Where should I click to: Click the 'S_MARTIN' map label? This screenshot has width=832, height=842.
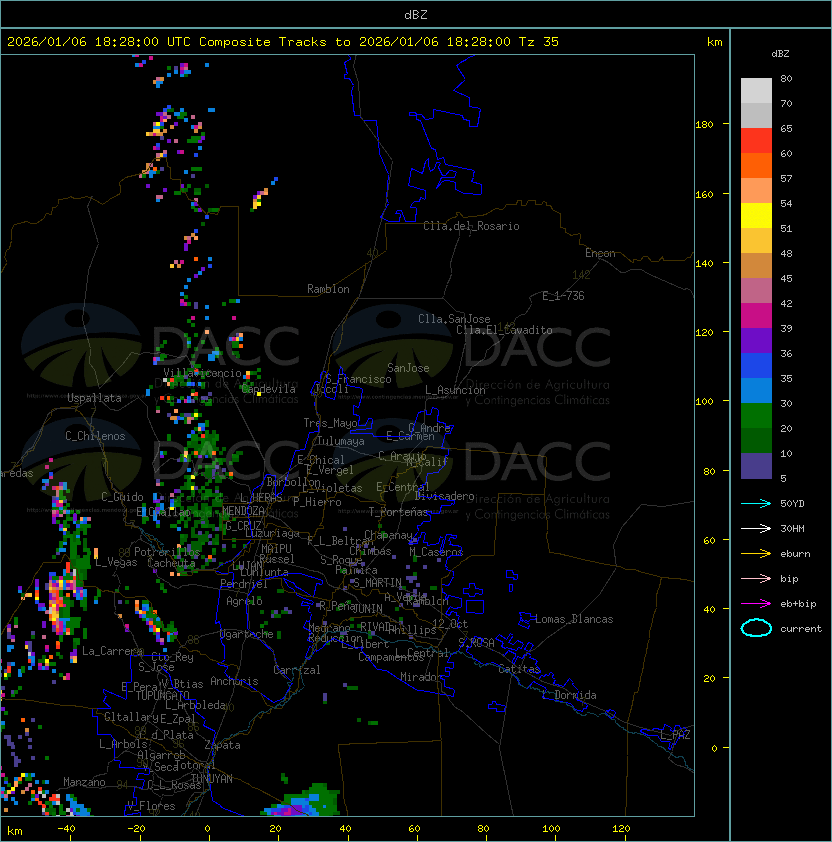tap(377, 582)
